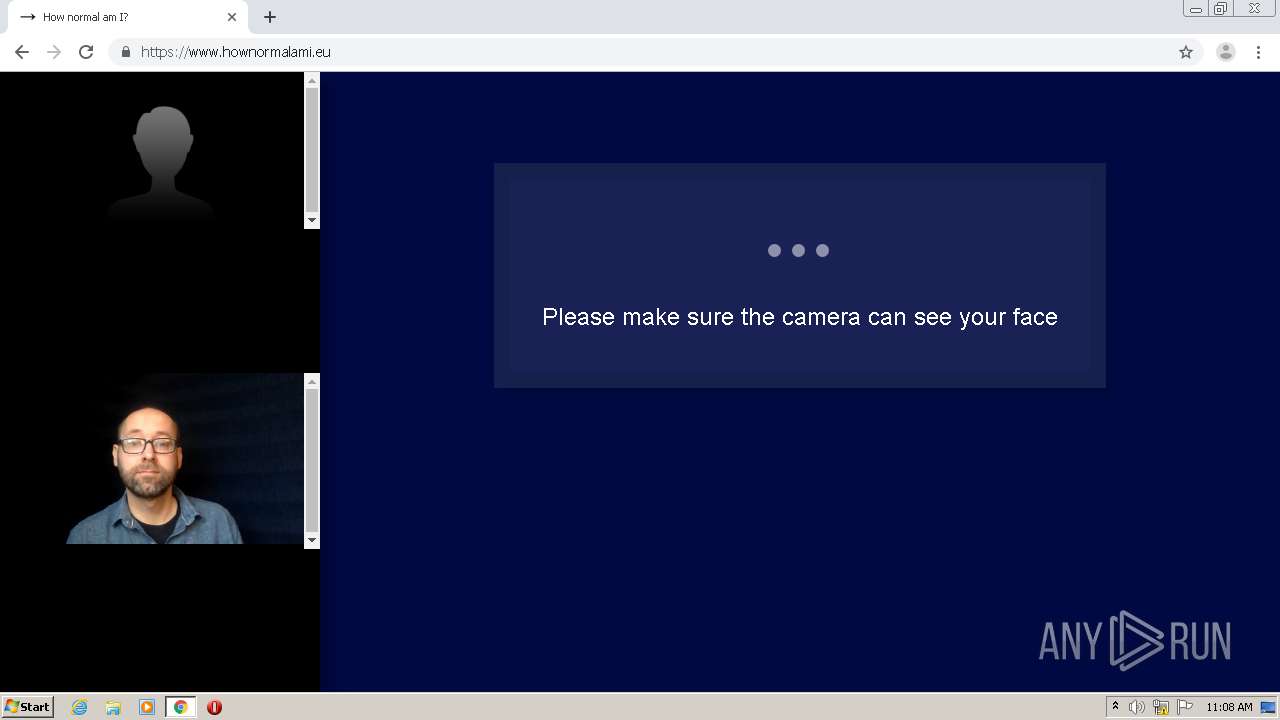Click the top panel scrollbar thumb
Image resolution: width=1280 pixels, height=720 pixels.
312,149
